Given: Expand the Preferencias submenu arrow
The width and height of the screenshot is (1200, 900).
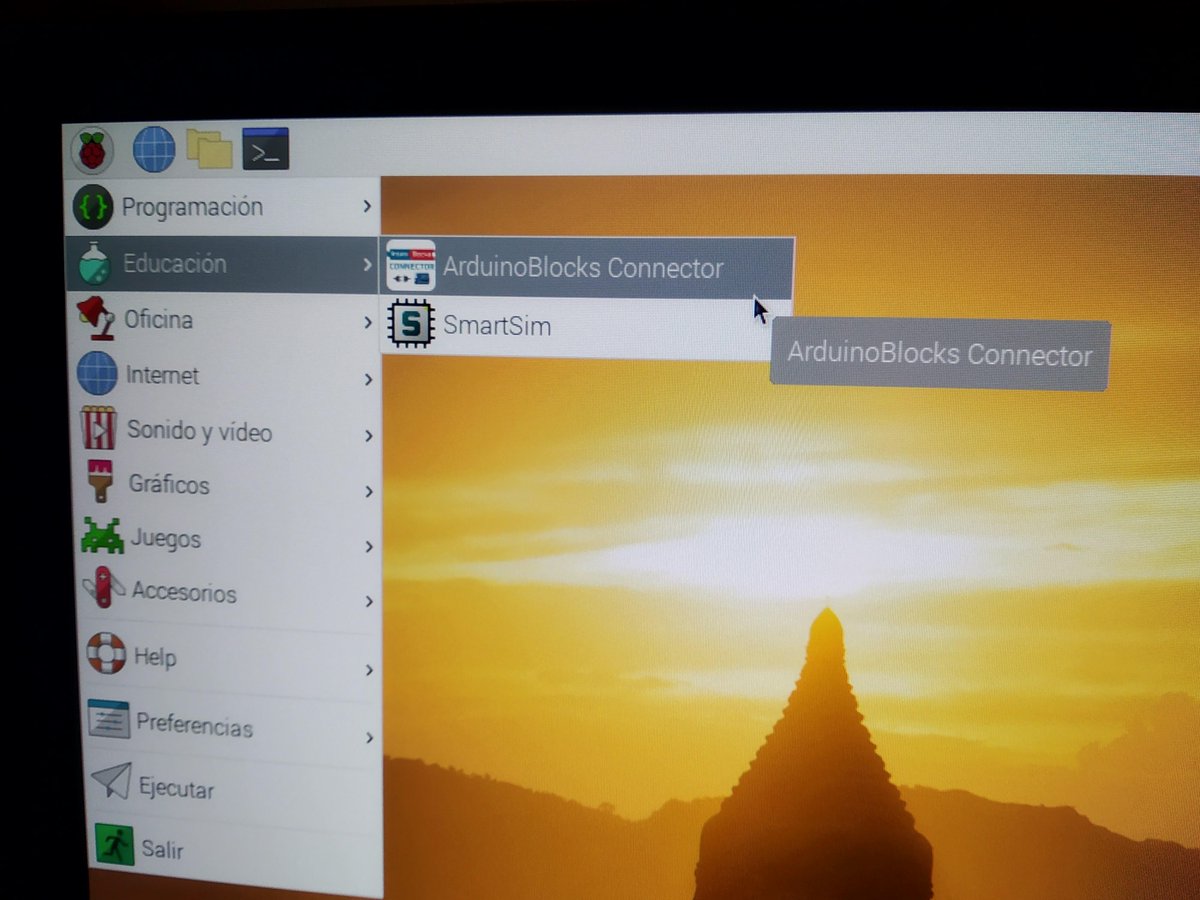Looking at the screenshot, I should tap(370, 737).
